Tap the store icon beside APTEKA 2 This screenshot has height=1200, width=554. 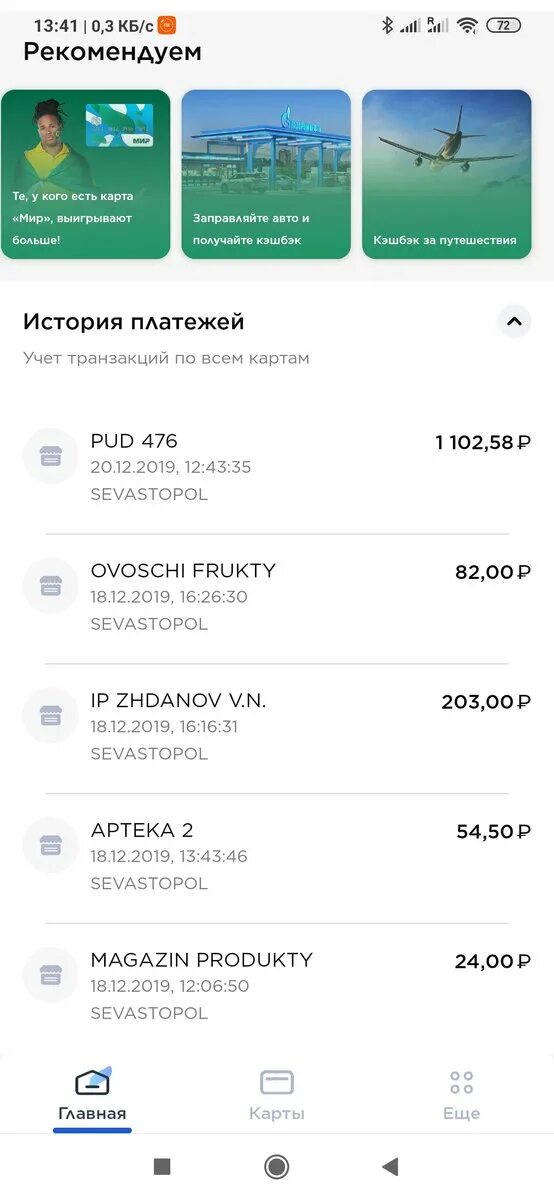pos(50,846)
